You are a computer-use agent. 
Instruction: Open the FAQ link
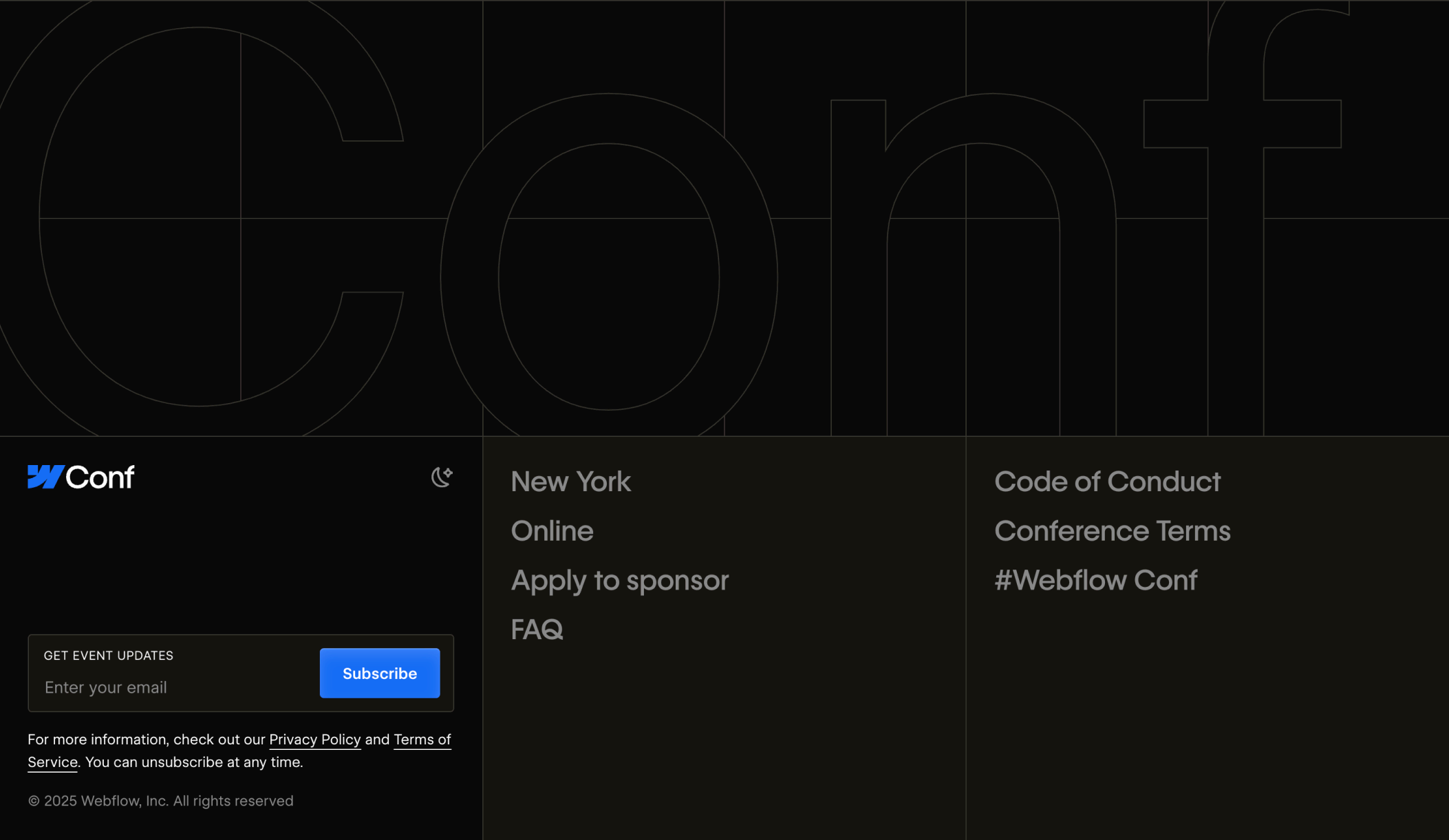[537, 629]
